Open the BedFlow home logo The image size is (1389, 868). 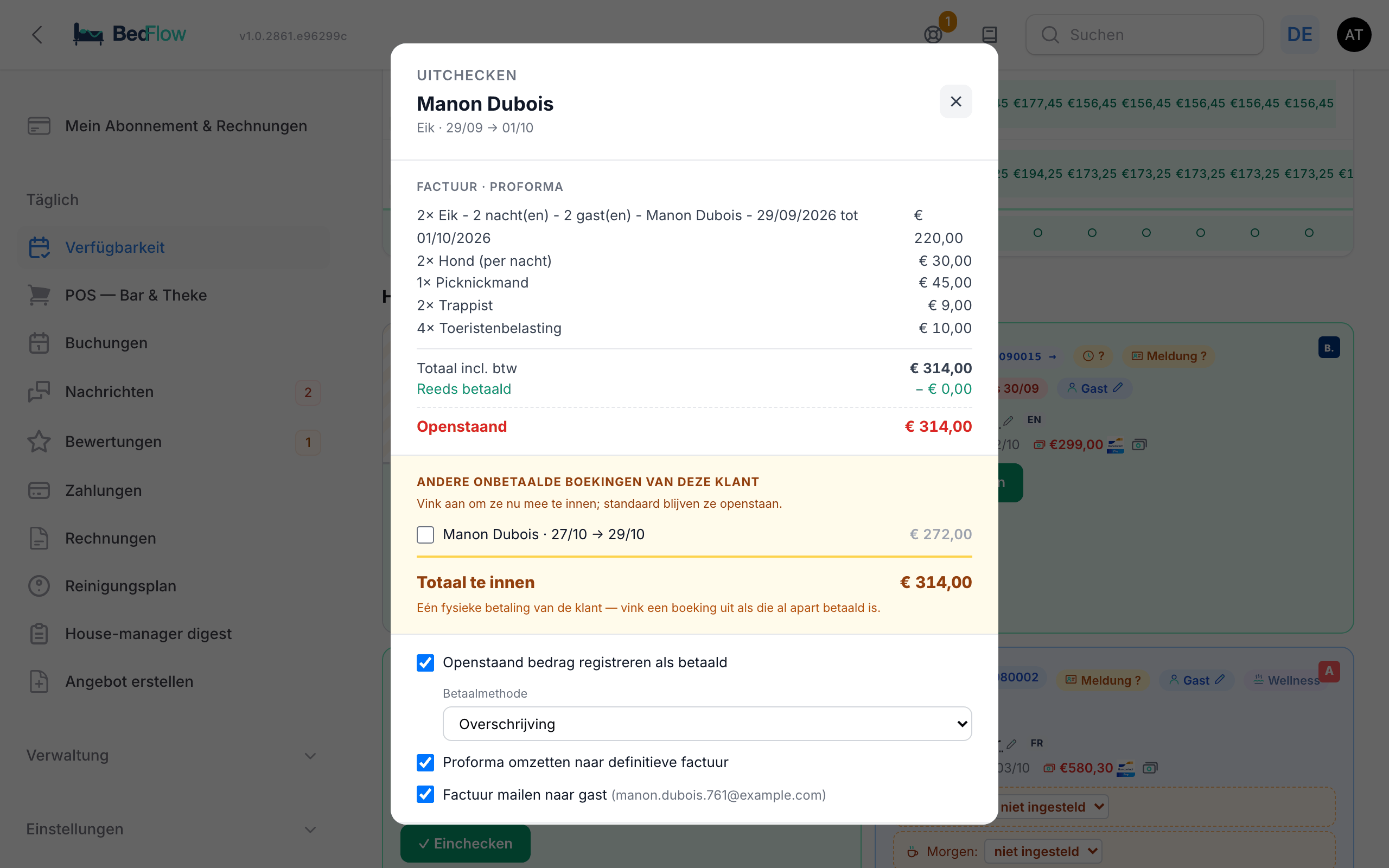point(130,34)
